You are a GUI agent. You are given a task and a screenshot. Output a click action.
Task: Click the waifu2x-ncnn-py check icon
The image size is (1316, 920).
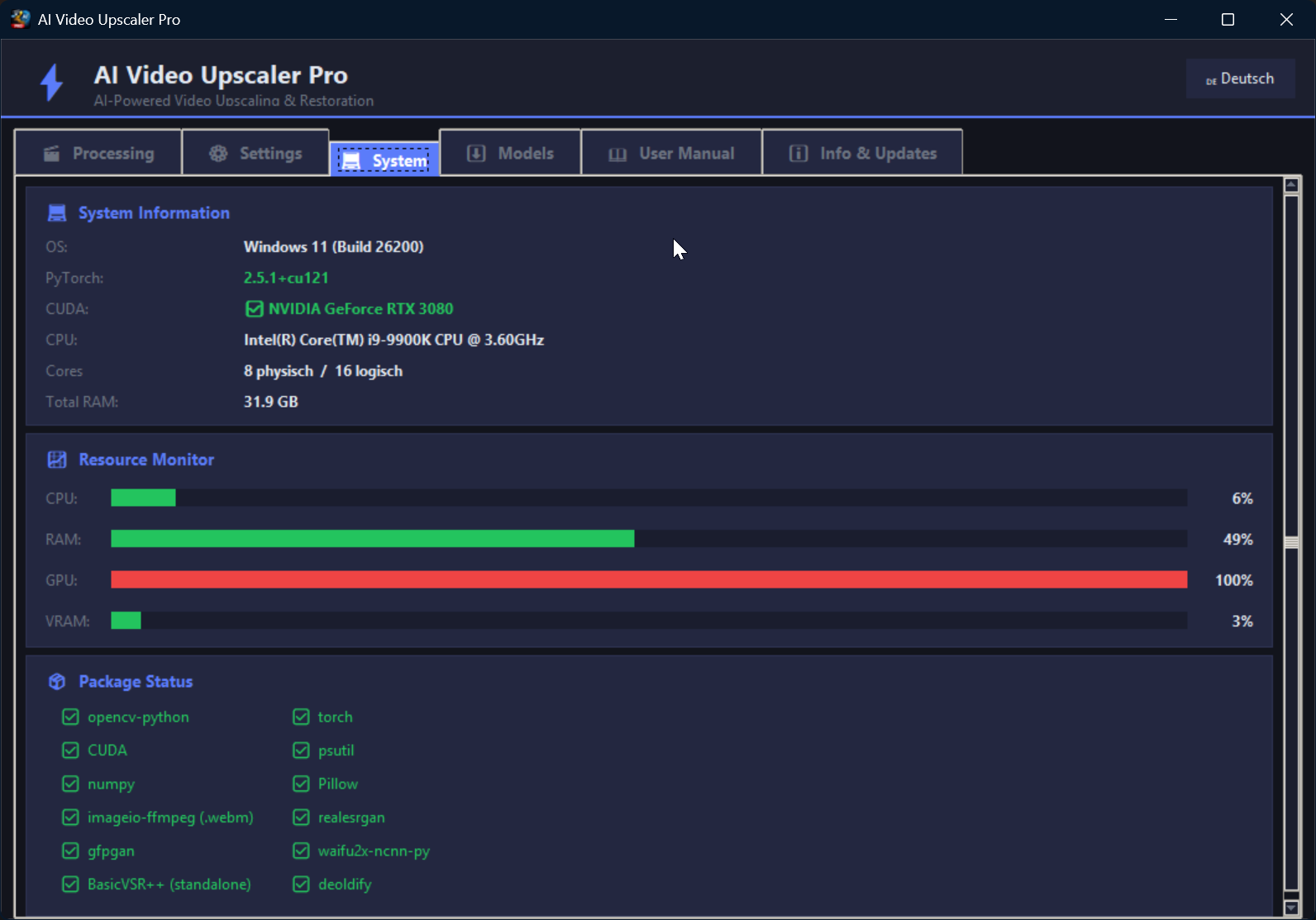tap(302, 851)
